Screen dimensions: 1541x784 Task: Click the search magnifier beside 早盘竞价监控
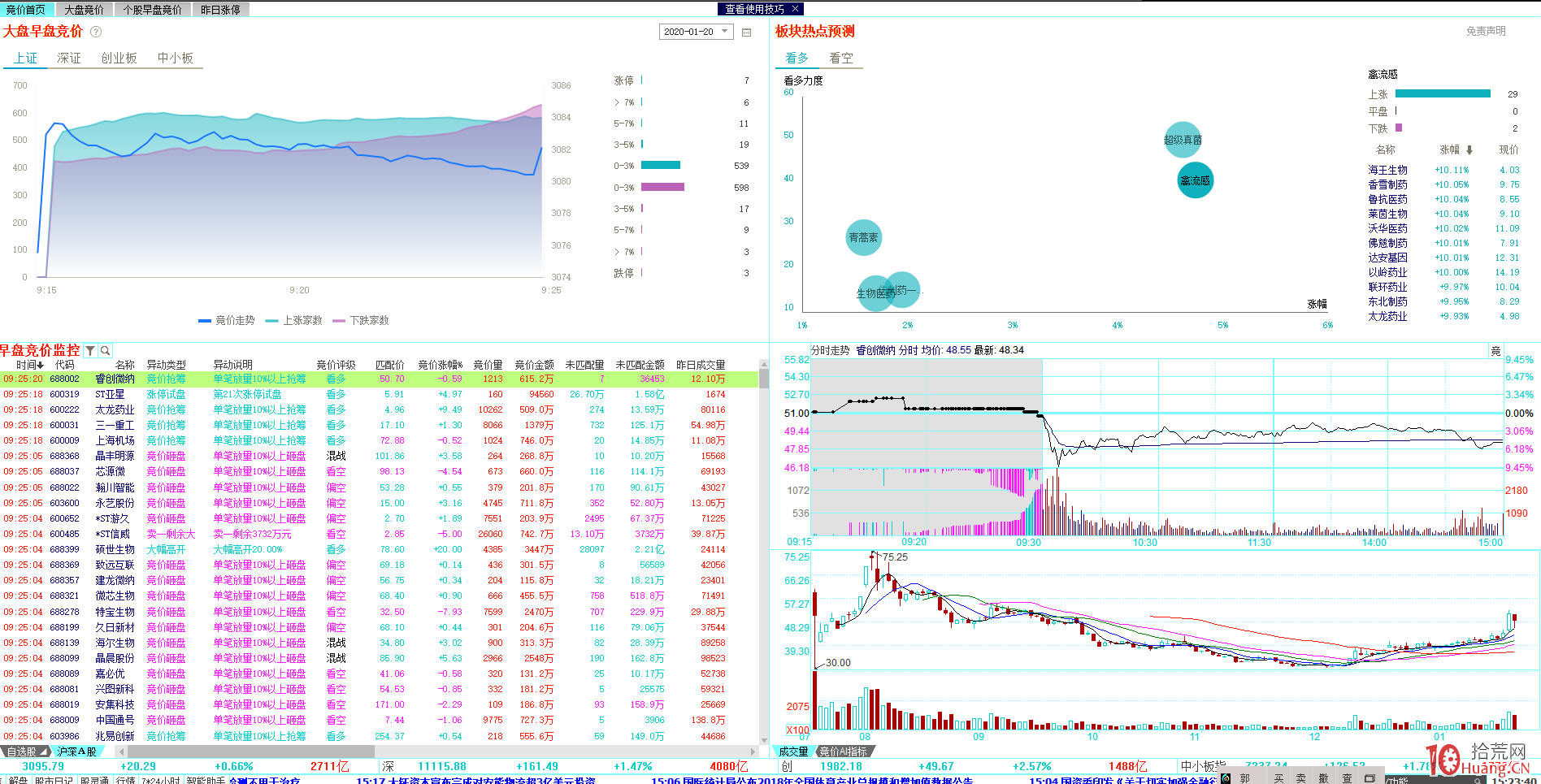(105, 351)
